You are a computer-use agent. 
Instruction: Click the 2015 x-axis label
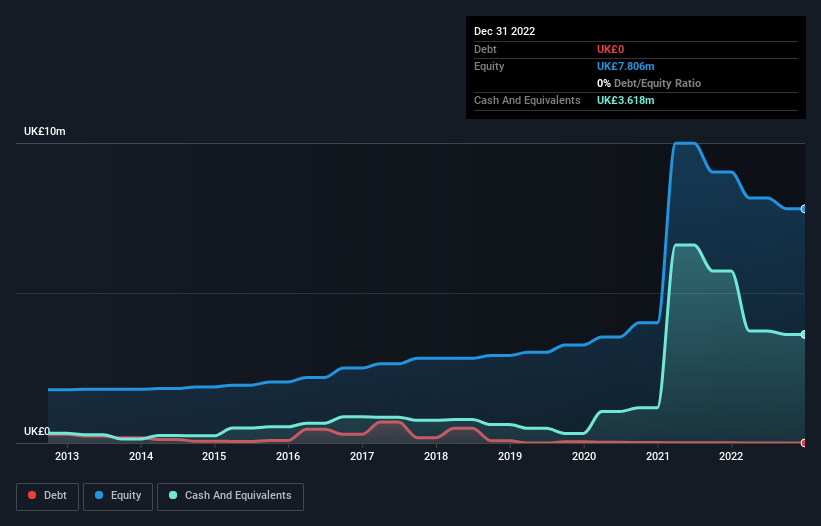click(214, 456)
